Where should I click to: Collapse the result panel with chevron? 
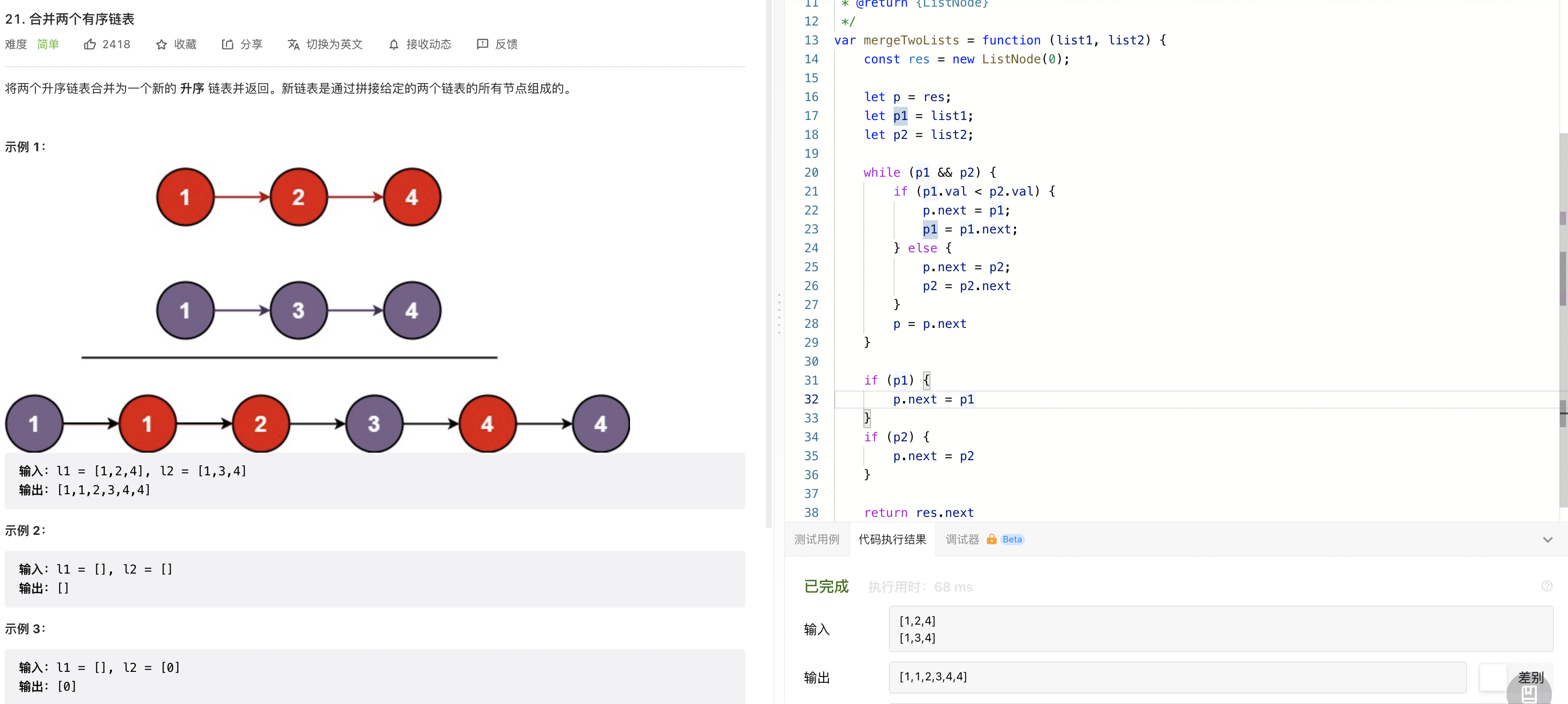click(x=1547, y=540)
